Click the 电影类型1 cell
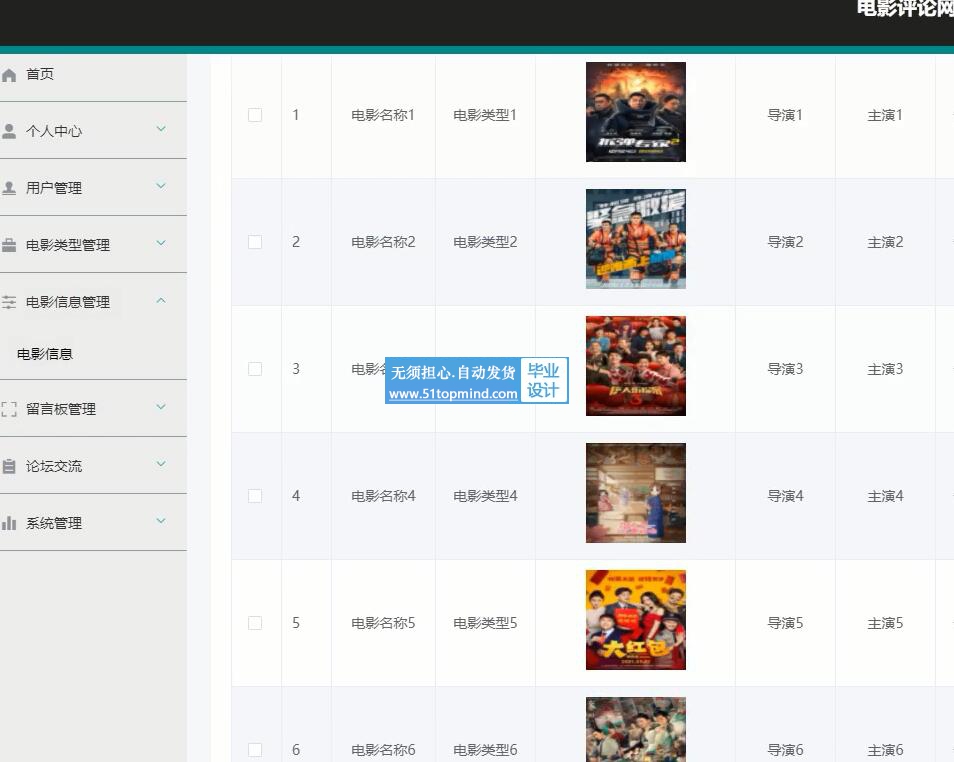The width and height of the screenshot is (954, 762). coord(486,115)
